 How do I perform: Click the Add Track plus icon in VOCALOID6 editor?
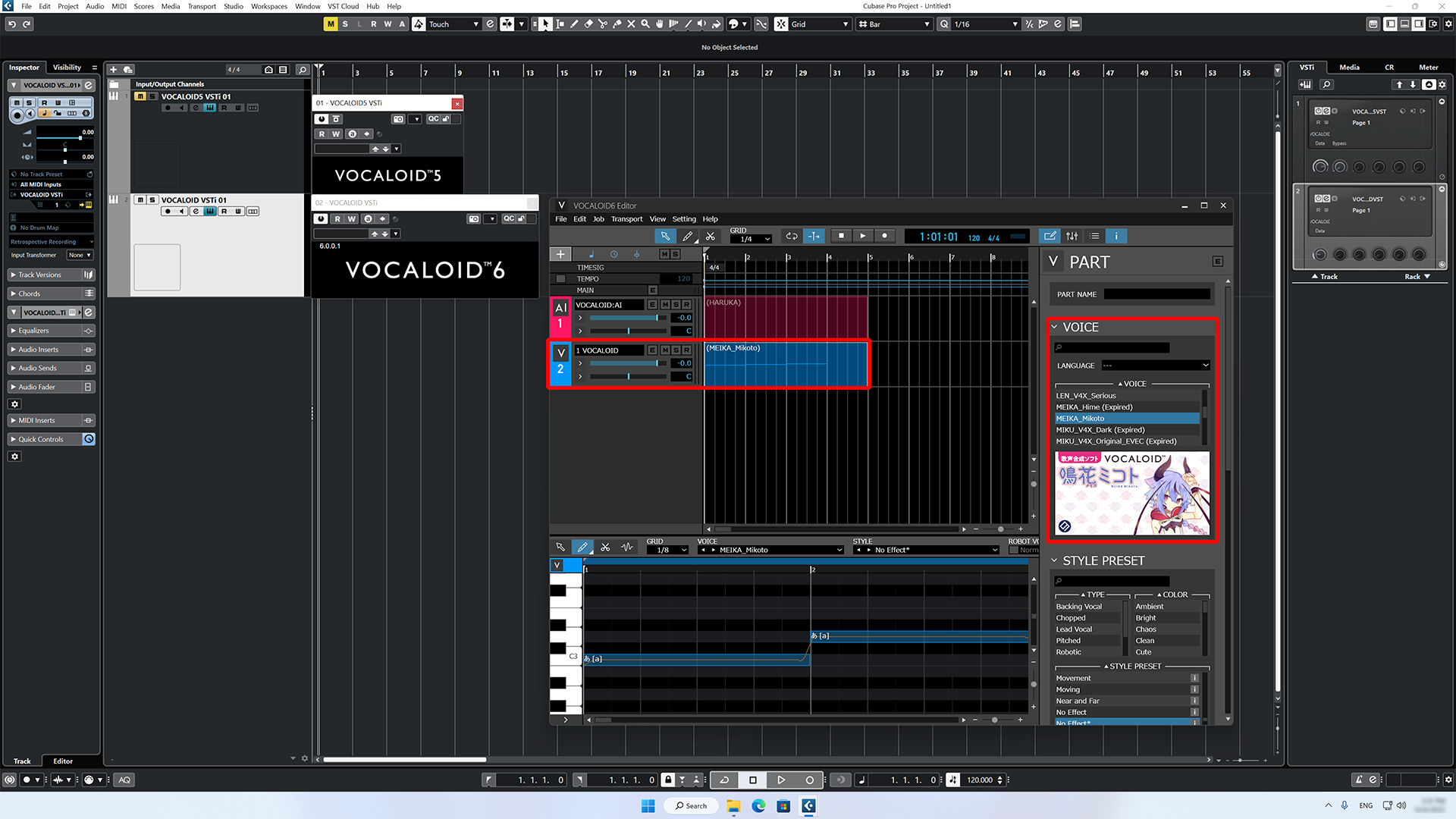click(560, 254)
